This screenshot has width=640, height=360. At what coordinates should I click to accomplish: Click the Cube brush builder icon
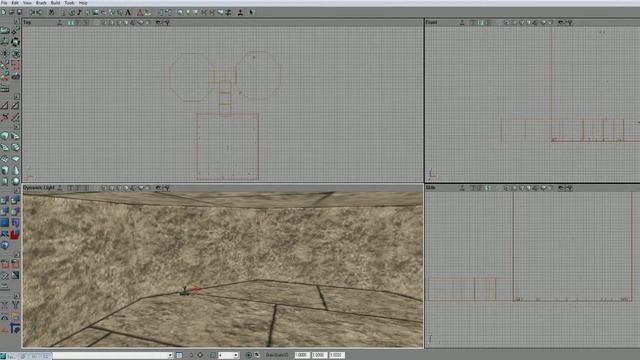[x=4, y=136]
